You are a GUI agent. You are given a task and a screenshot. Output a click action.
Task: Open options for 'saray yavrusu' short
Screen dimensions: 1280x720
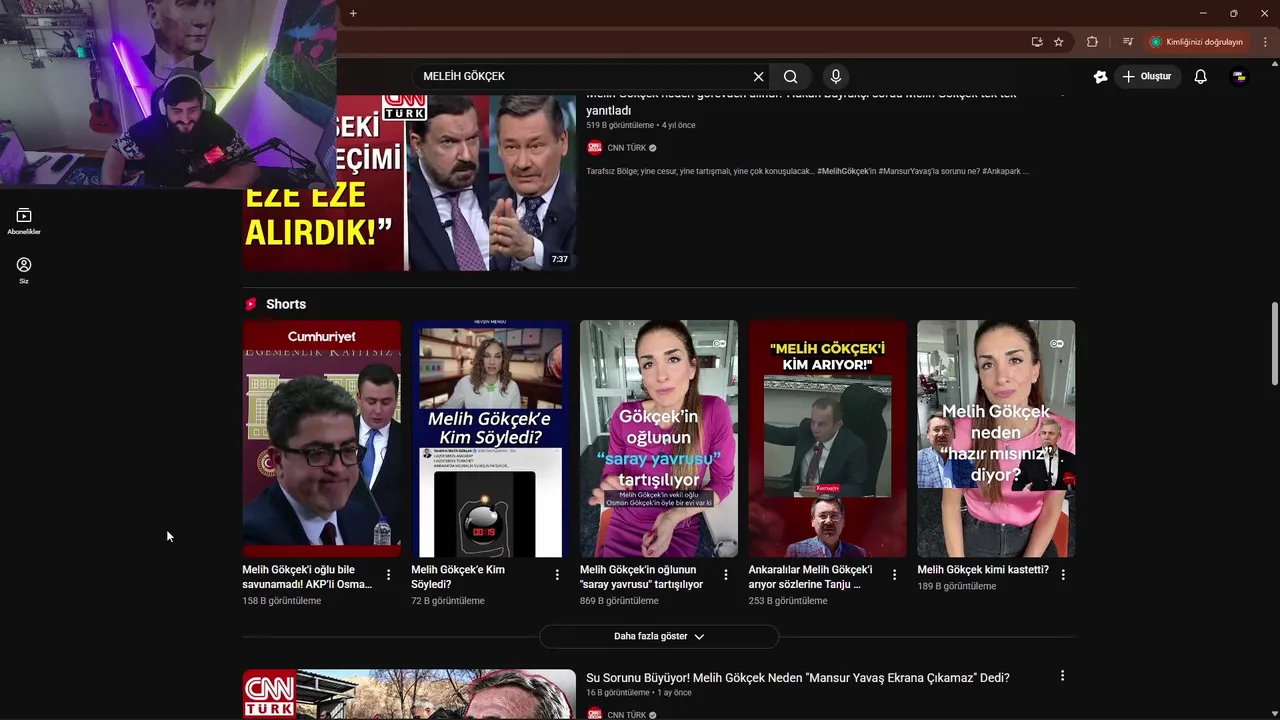tap(726, 575)
